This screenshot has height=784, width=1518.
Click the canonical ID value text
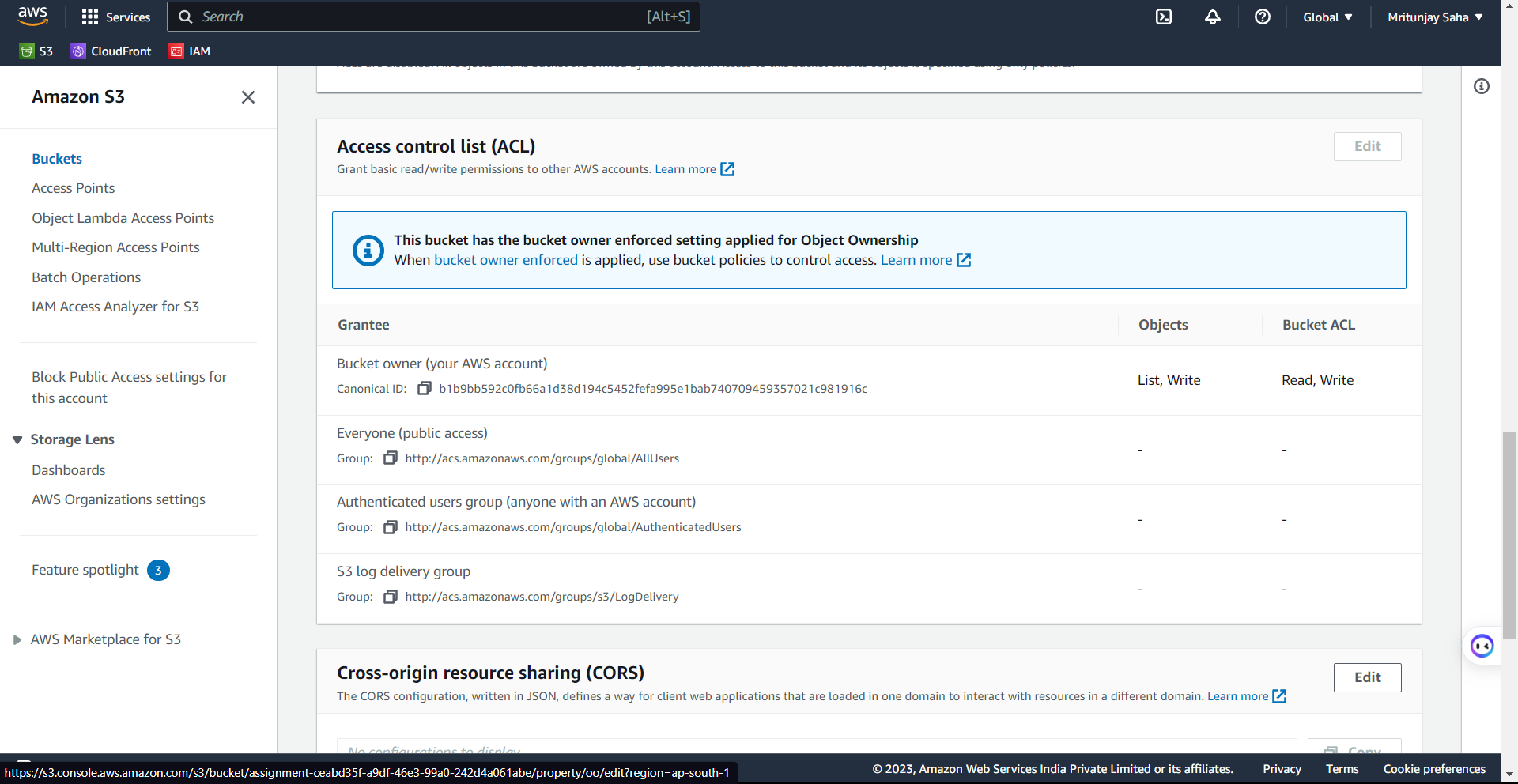click(x=653, y=388)
